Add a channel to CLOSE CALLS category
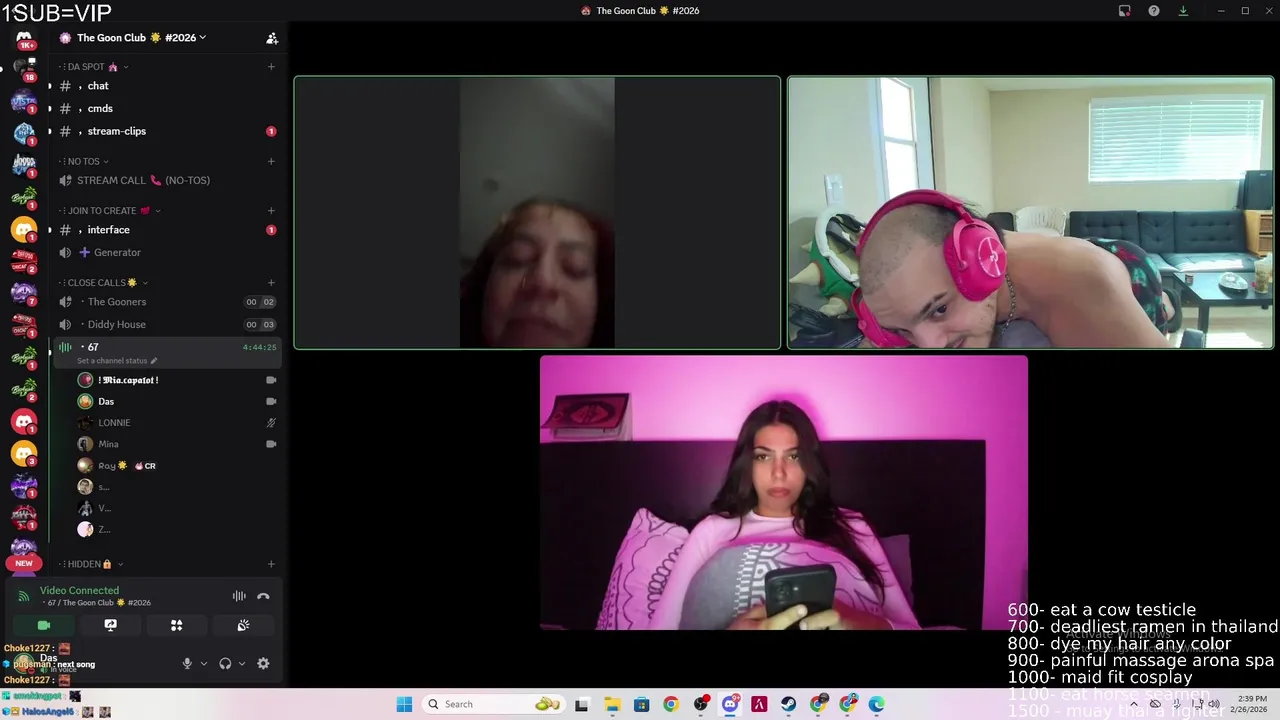This screenshot has height=720, width=1280. tap(271, 283)
